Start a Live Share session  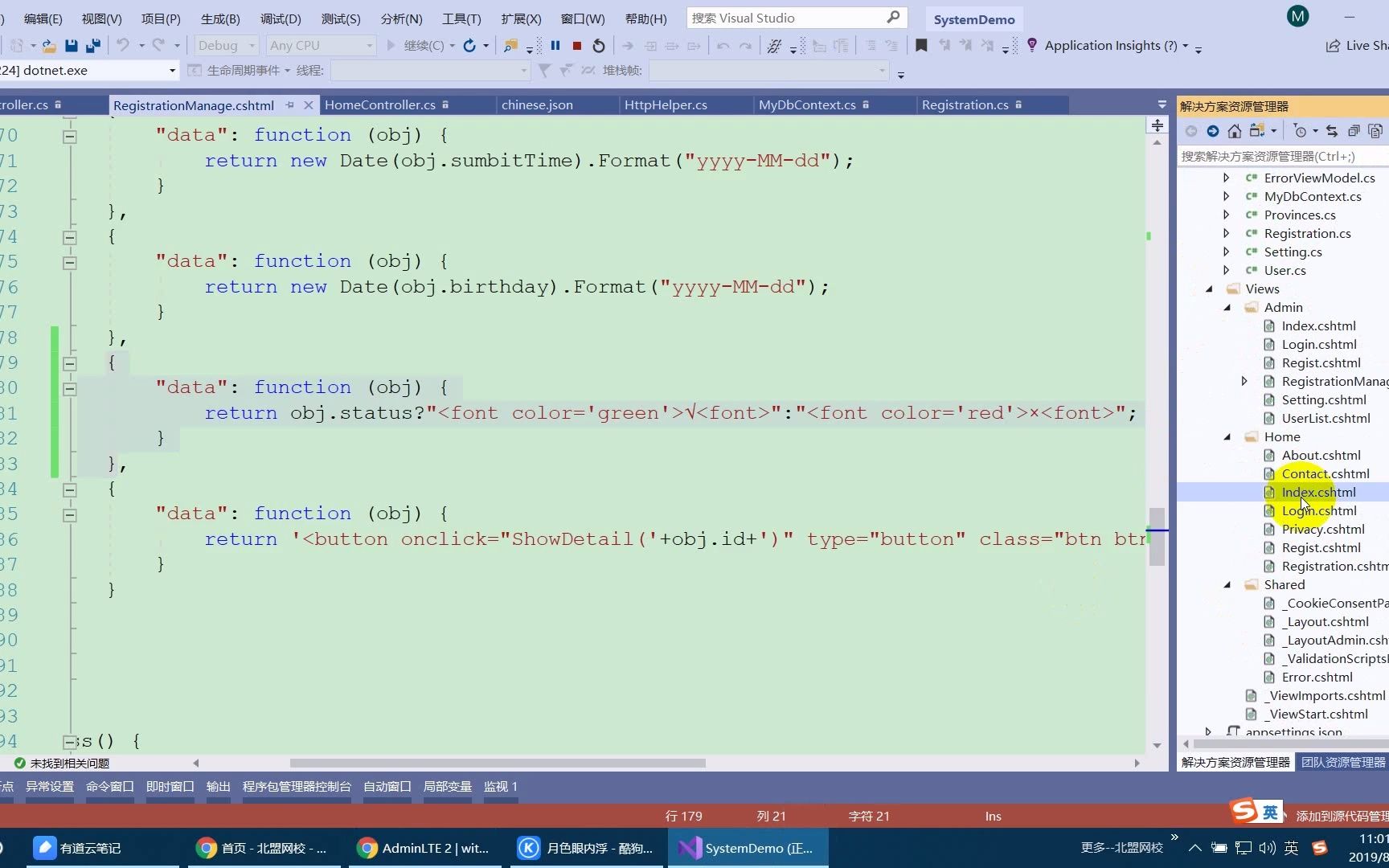(x=1357, y=46)
